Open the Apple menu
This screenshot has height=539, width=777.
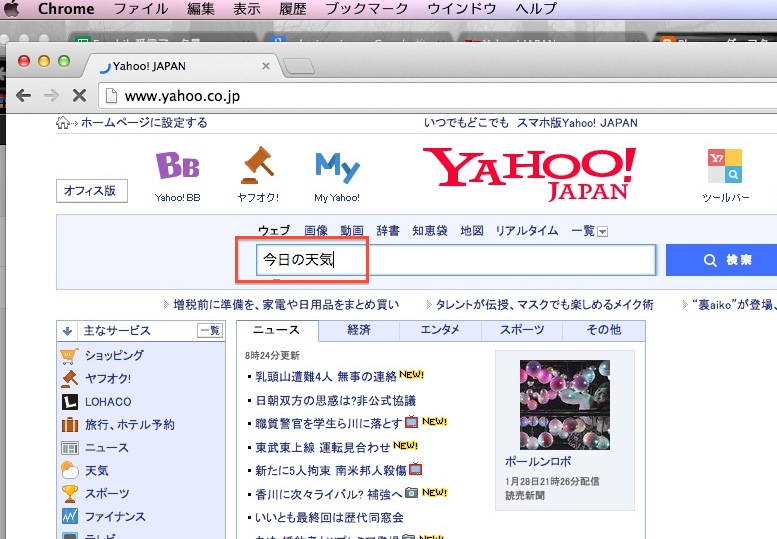click(11, 8)
